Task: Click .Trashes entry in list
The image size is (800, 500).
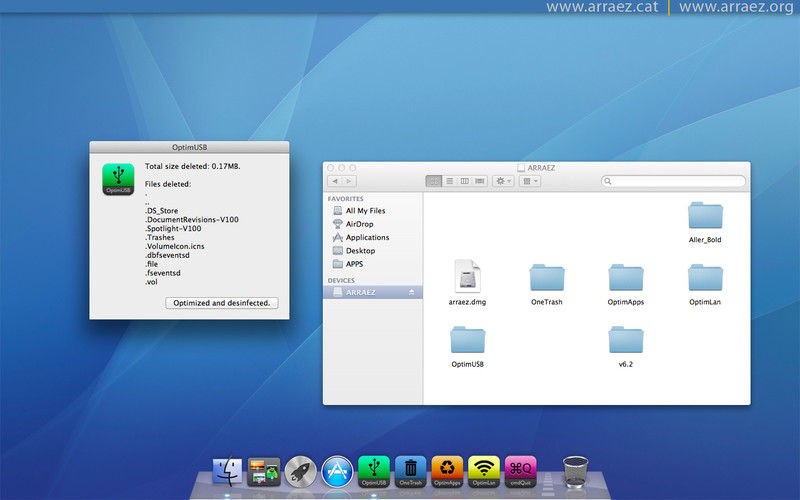Action: 160,237
